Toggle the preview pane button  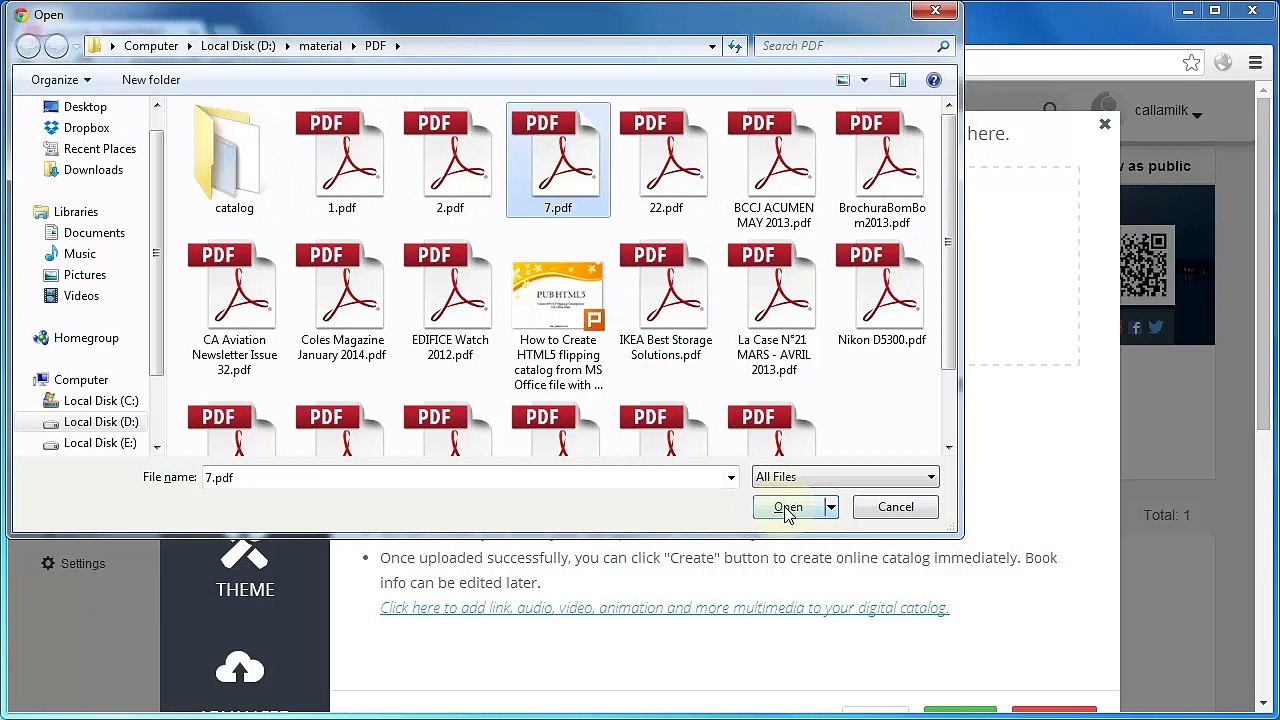point(897,80)
